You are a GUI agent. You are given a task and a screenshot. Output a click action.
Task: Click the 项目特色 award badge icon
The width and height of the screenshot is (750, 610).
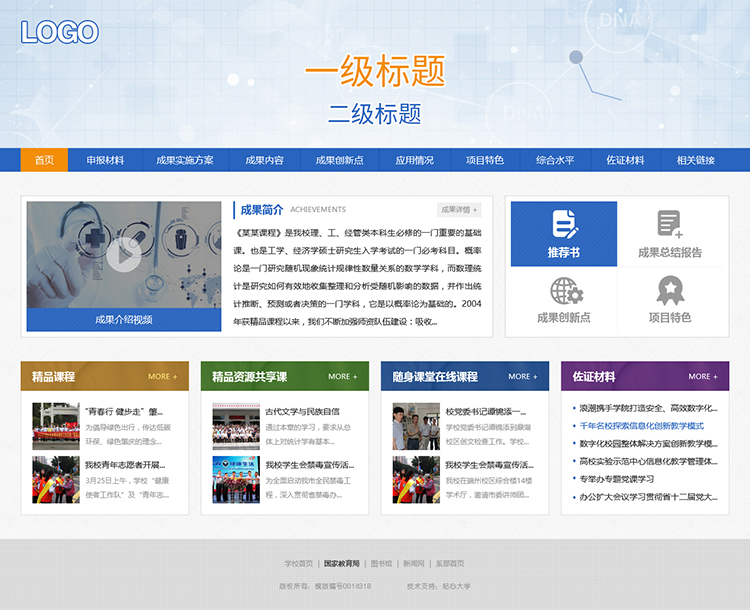[670, 291]
